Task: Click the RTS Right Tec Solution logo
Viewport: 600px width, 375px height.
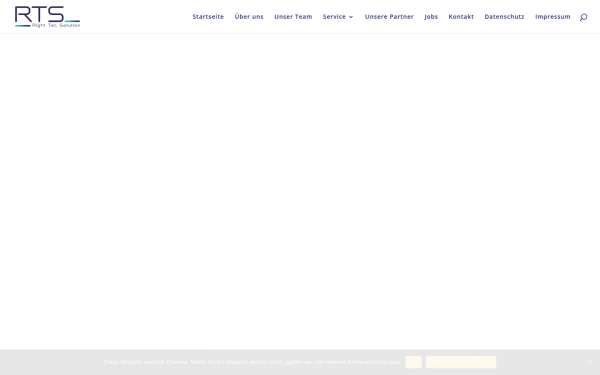Action: click(47, 16)
